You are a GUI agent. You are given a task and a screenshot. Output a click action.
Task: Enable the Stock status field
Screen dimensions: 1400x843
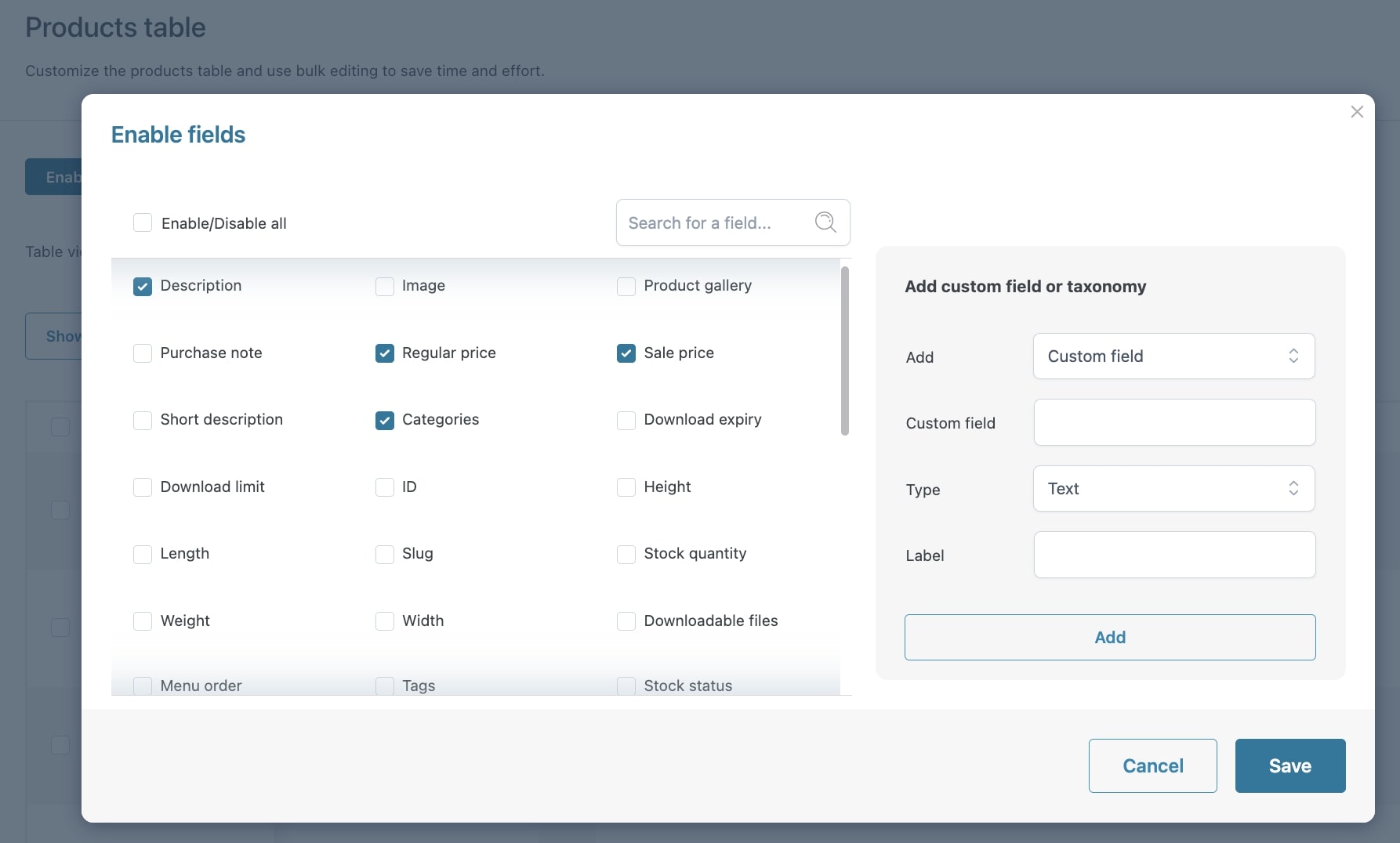[626, 686]
